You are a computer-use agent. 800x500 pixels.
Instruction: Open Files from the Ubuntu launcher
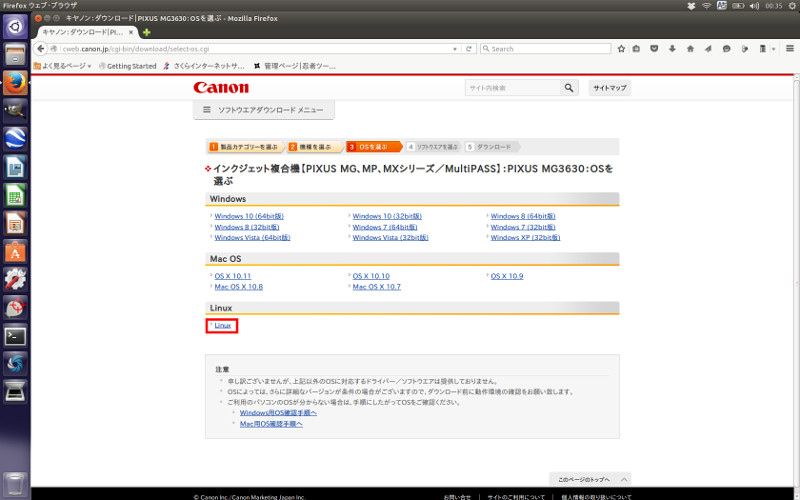click(15, 54)
